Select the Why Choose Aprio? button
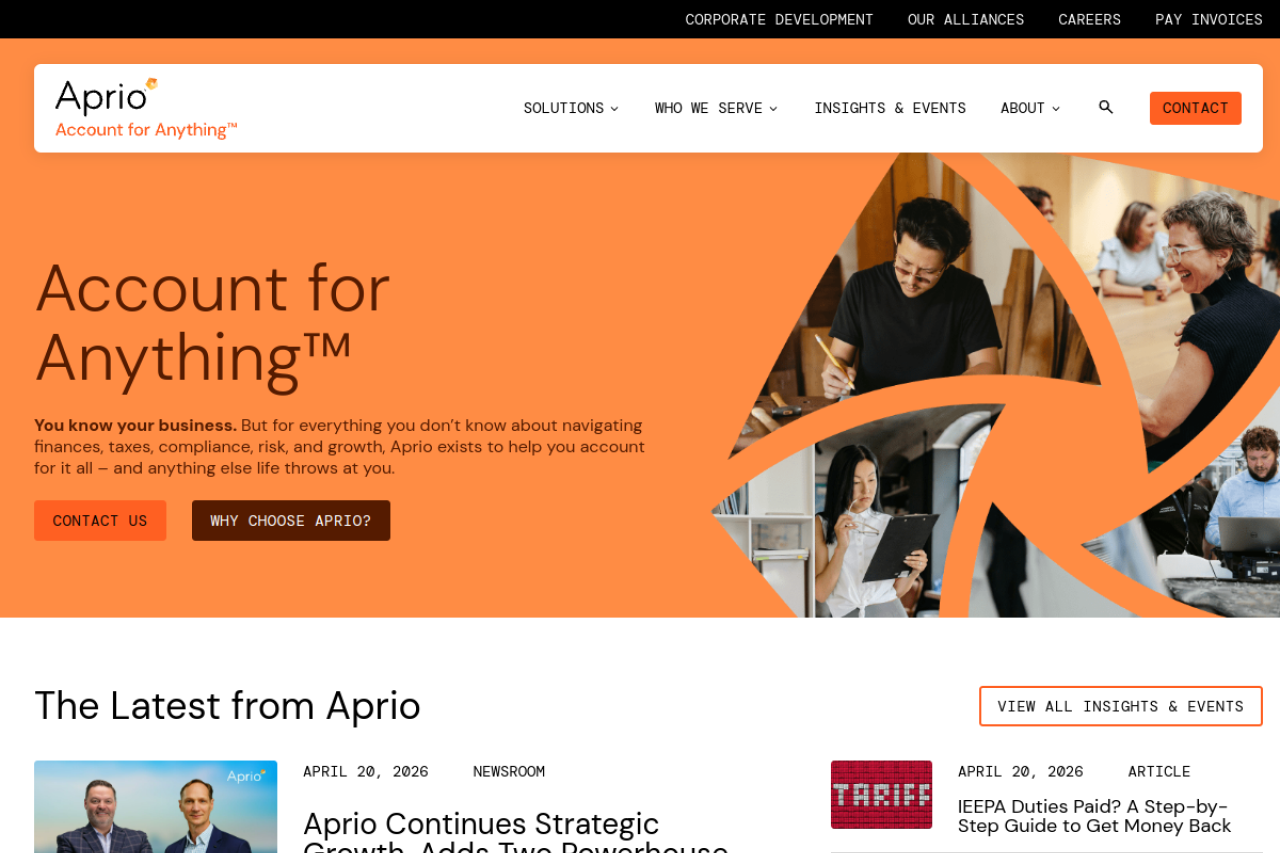Viewport: 1280px width, 853px height. (x=291, y=521)
